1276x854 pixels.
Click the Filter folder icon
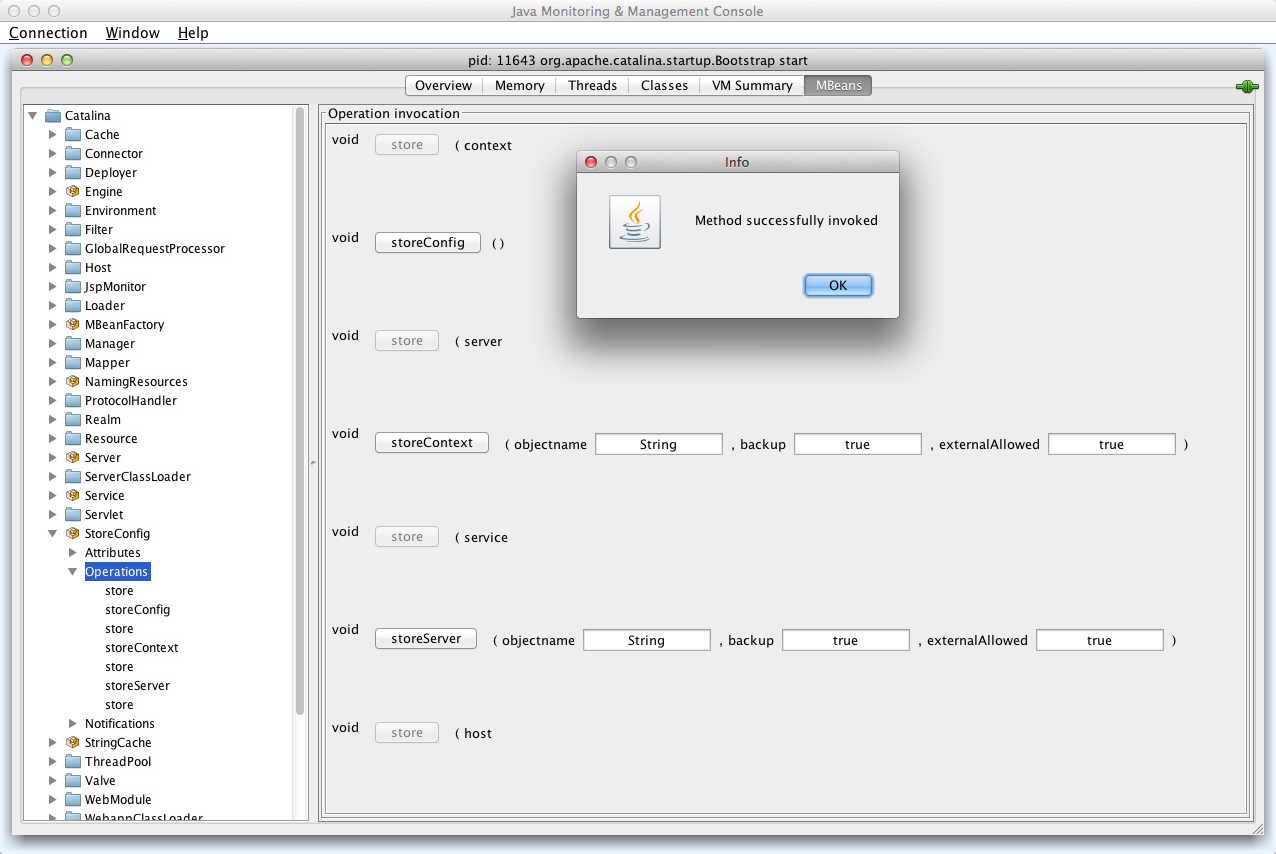(73, 230)
